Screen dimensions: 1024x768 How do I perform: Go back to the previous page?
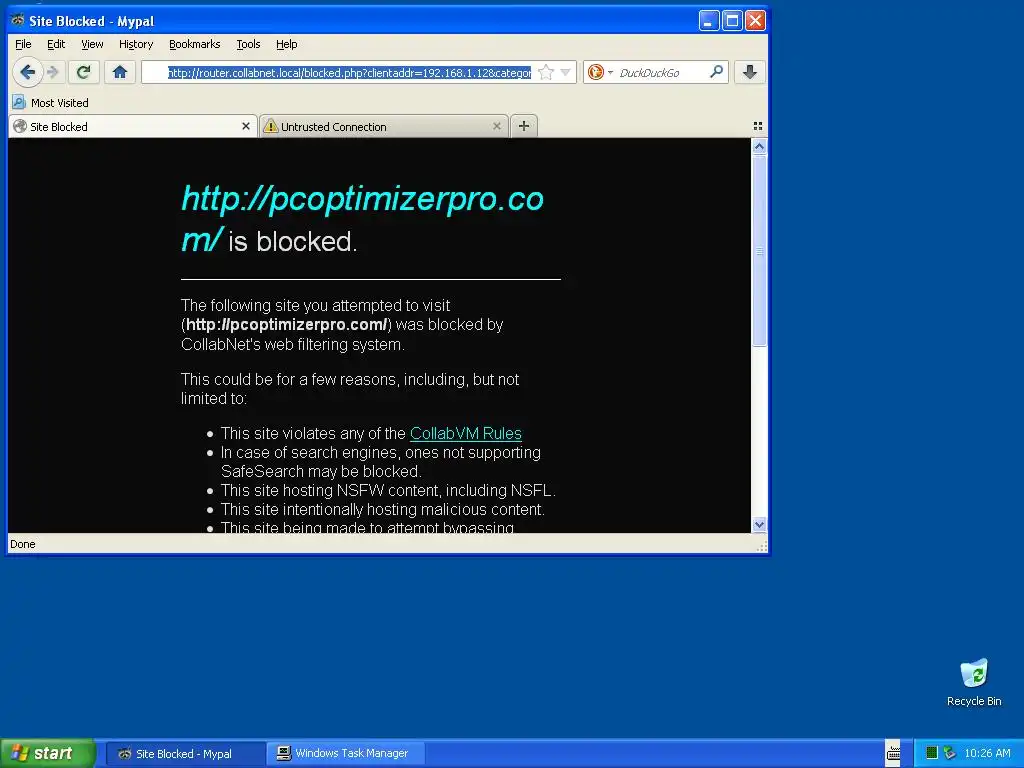click(x=27, y=72)
